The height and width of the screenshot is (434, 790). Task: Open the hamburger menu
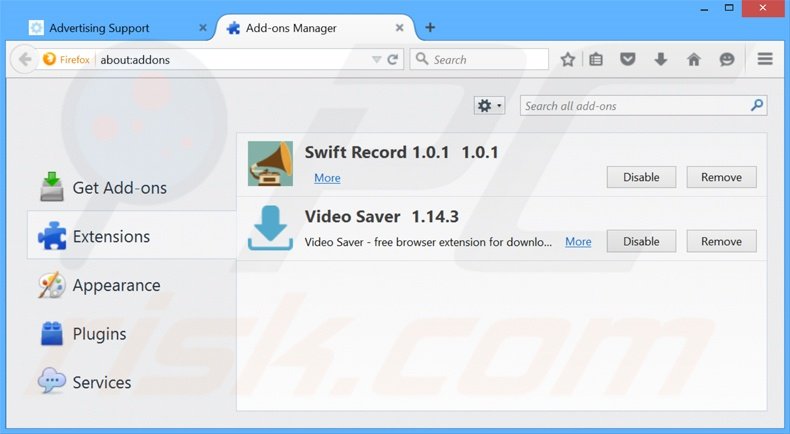coord(765,59)
